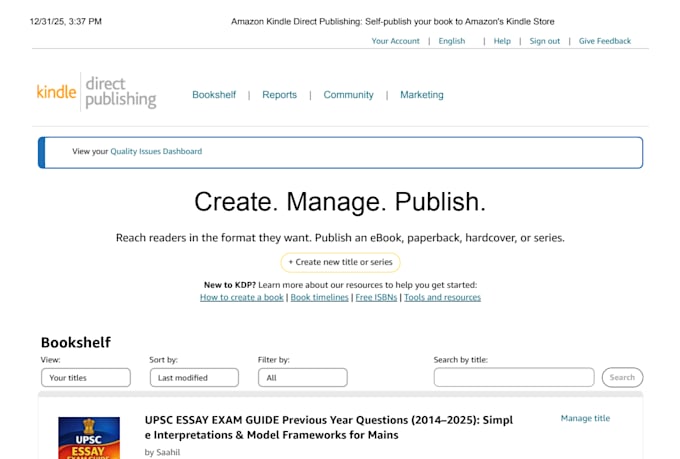Open the Book timelines link

pos(319,298)
